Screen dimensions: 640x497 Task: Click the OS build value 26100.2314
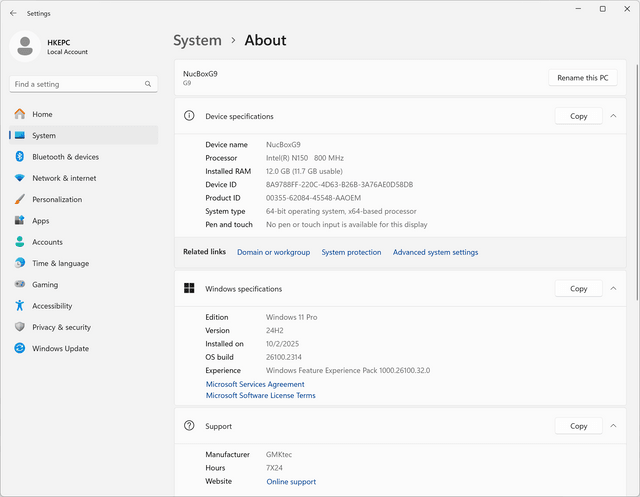point(284,357)
